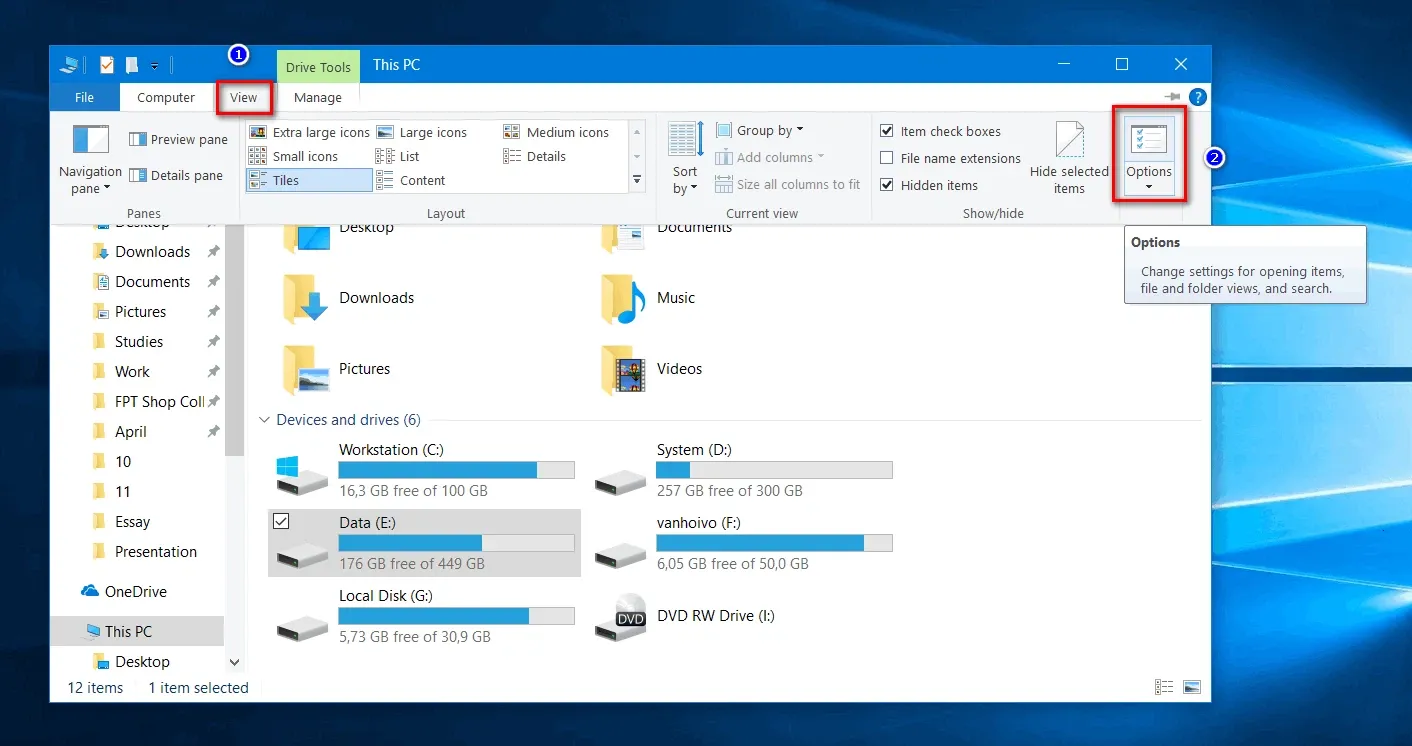The height and width of the screenshot is (746, 1412).
Task: Open the Manage tab
Action: (x=318, y=97)
